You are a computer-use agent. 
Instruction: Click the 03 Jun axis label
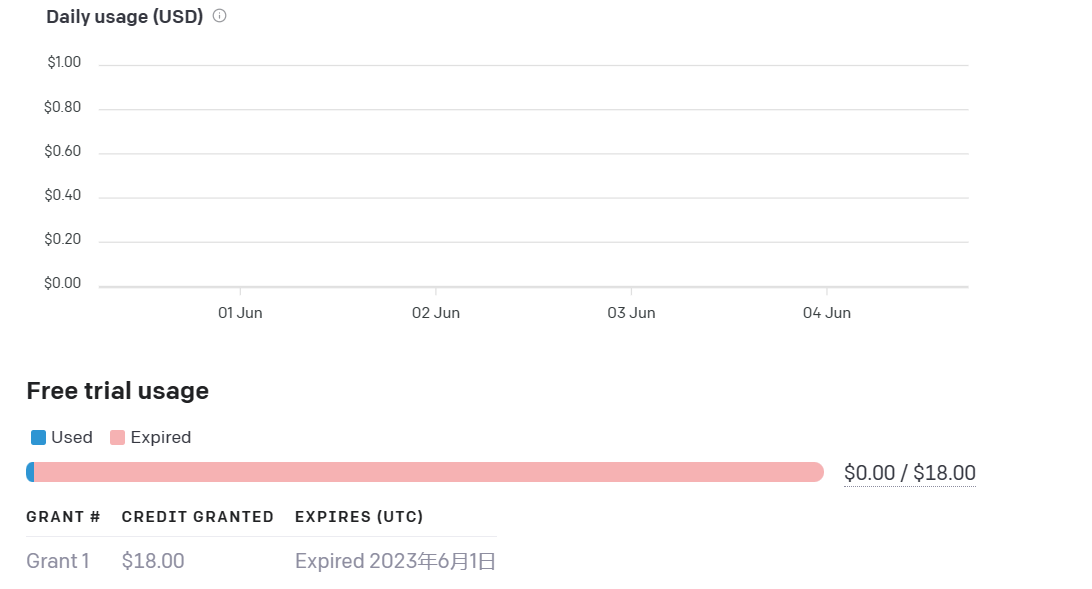631,312
